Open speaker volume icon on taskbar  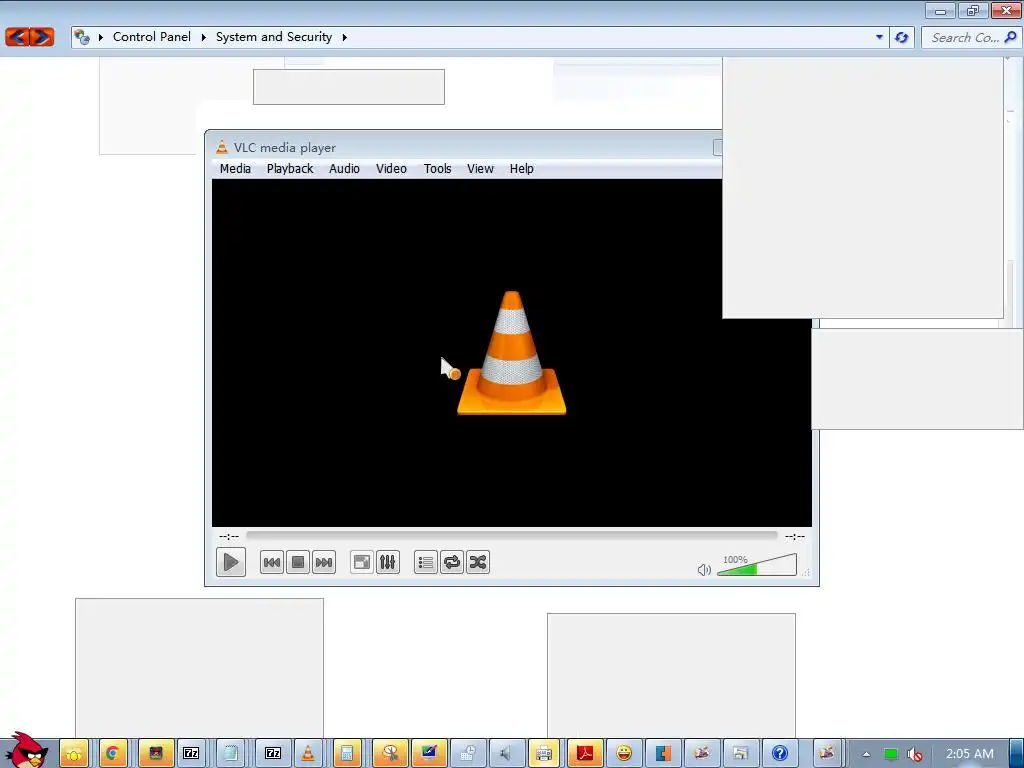point(505,754)
